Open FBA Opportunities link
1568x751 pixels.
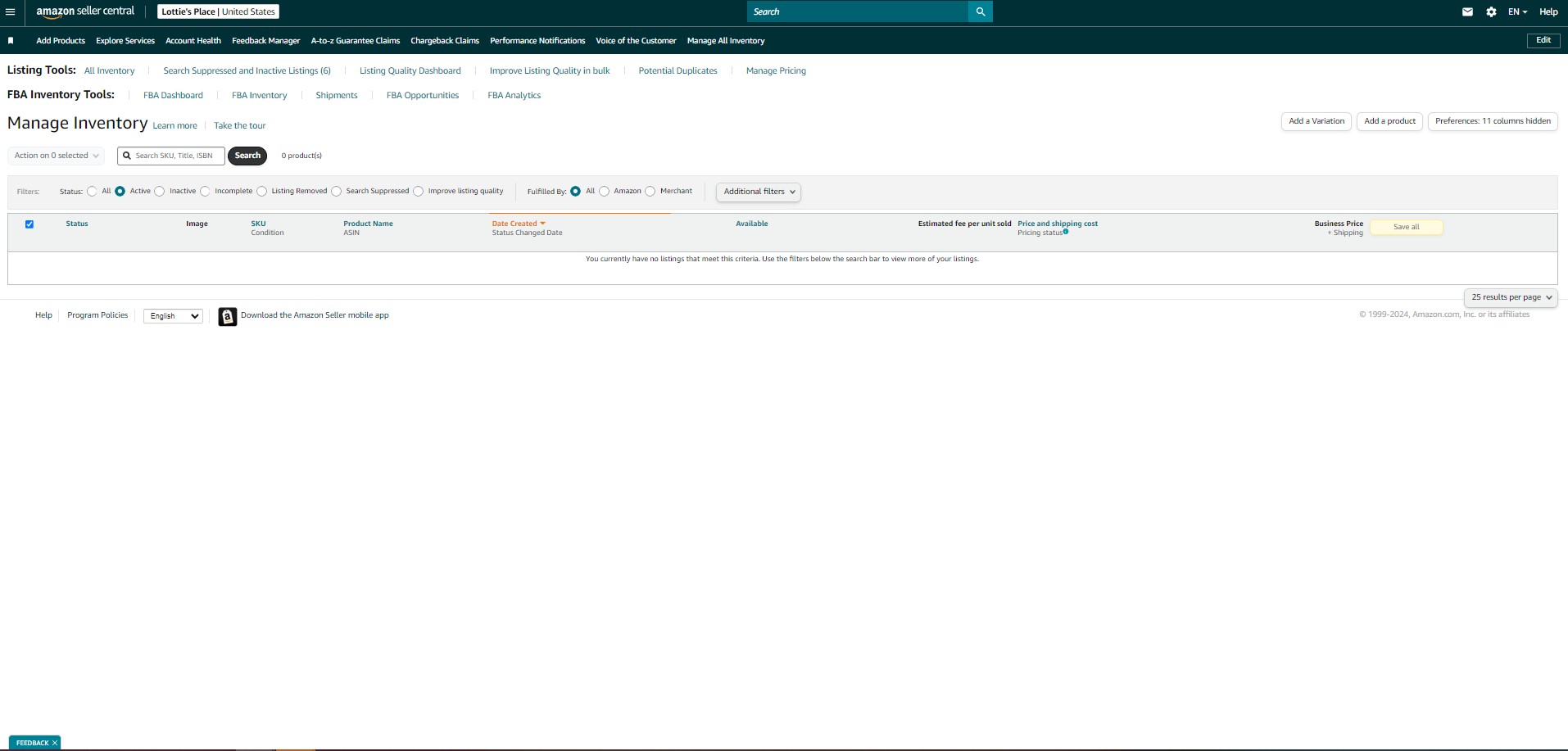point(423,96)
